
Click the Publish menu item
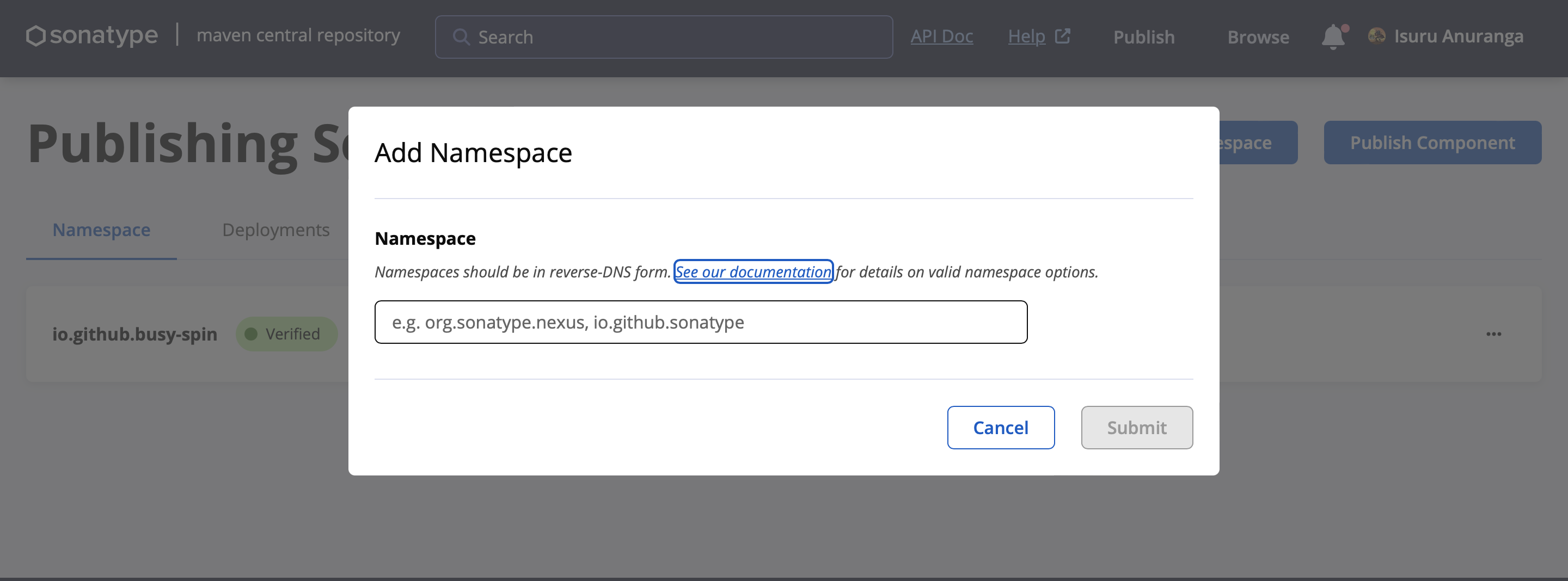(1143, 36)
